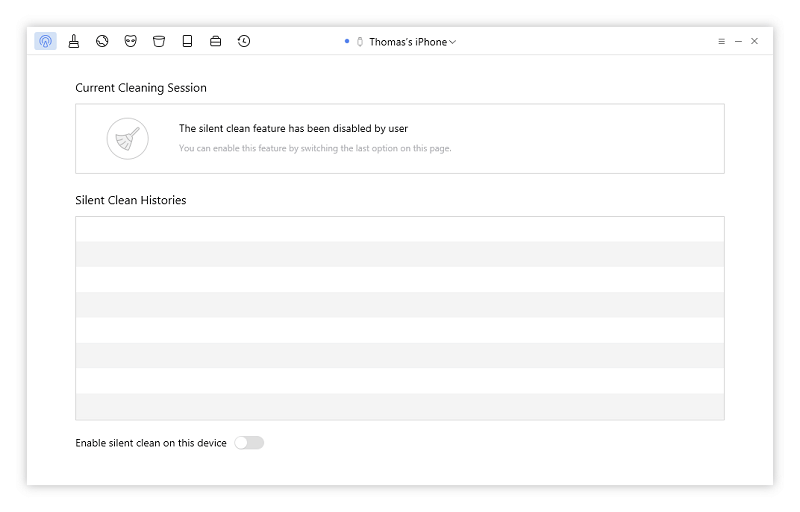The image size is (800, 512).
Task: Open the Internet Clean globe icon
Action: click(102, 41)
